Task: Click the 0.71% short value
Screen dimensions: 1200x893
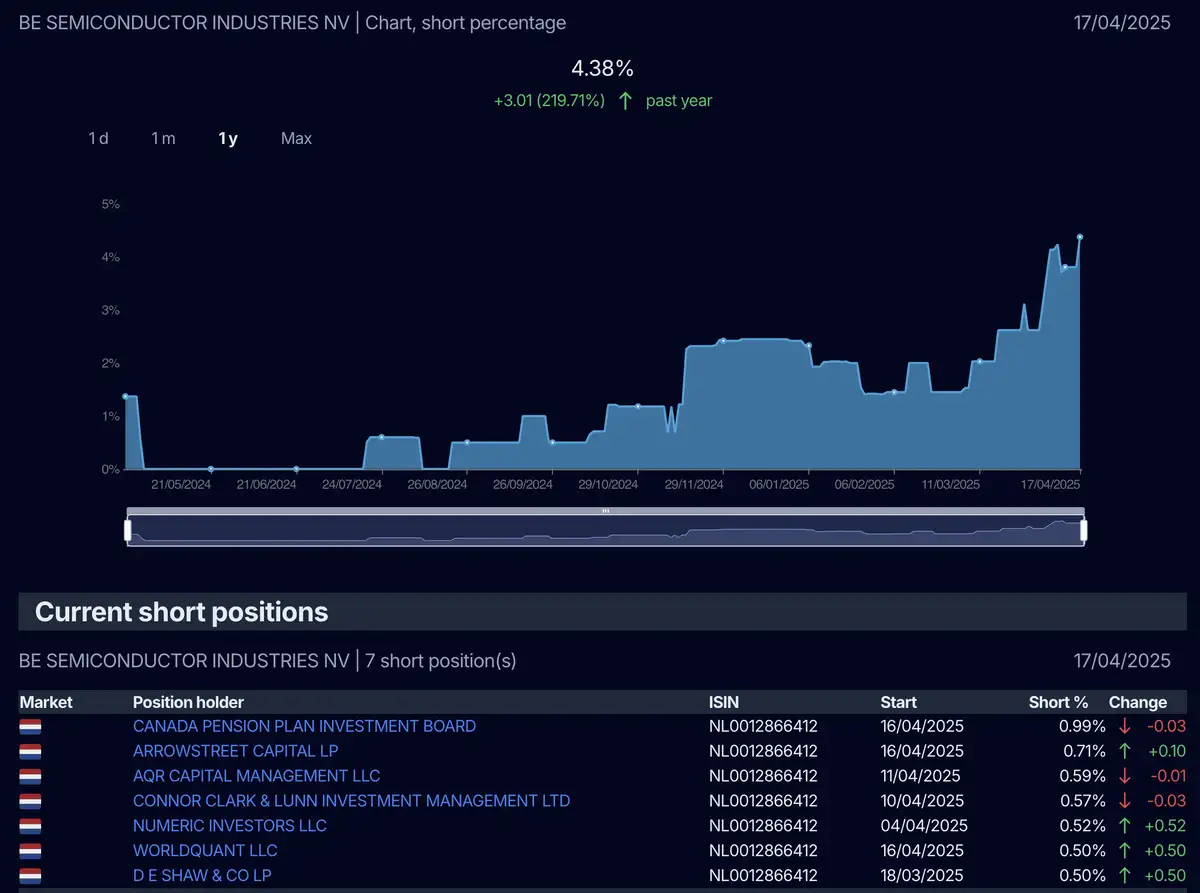Action: 1083,751
